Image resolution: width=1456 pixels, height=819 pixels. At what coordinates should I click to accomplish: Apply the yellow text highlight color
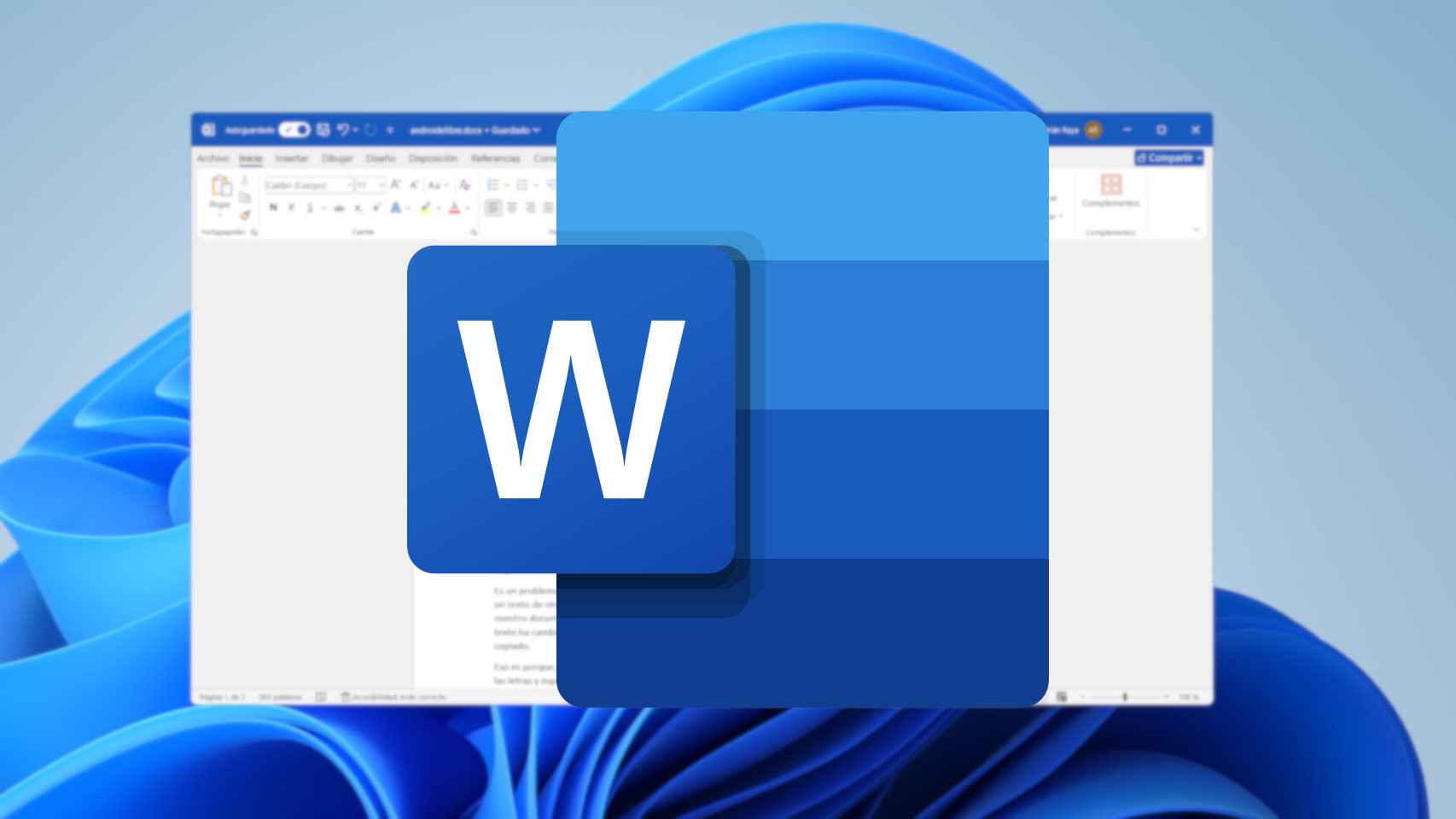click(x=426, y=208)
